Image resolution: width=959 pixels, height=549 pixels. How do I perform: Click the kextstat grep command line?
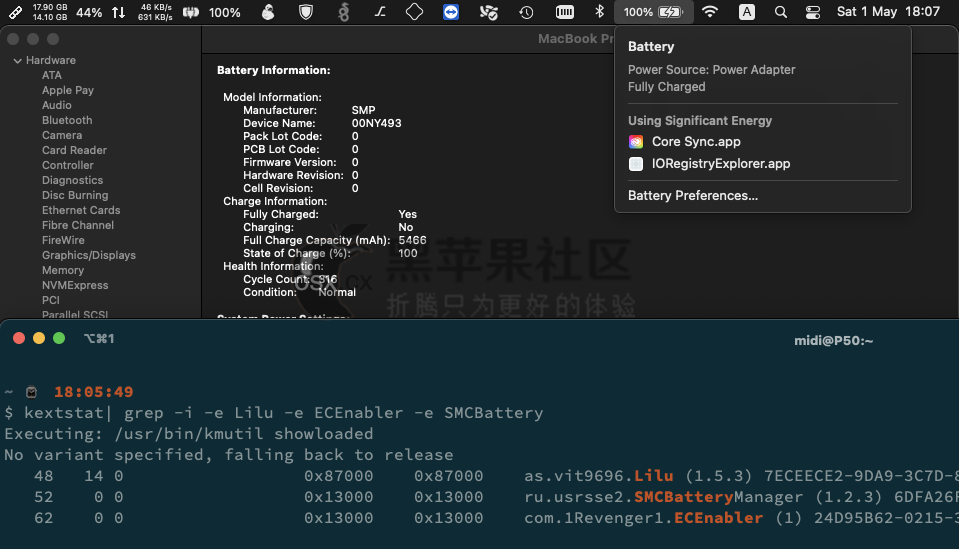[283, 413]
